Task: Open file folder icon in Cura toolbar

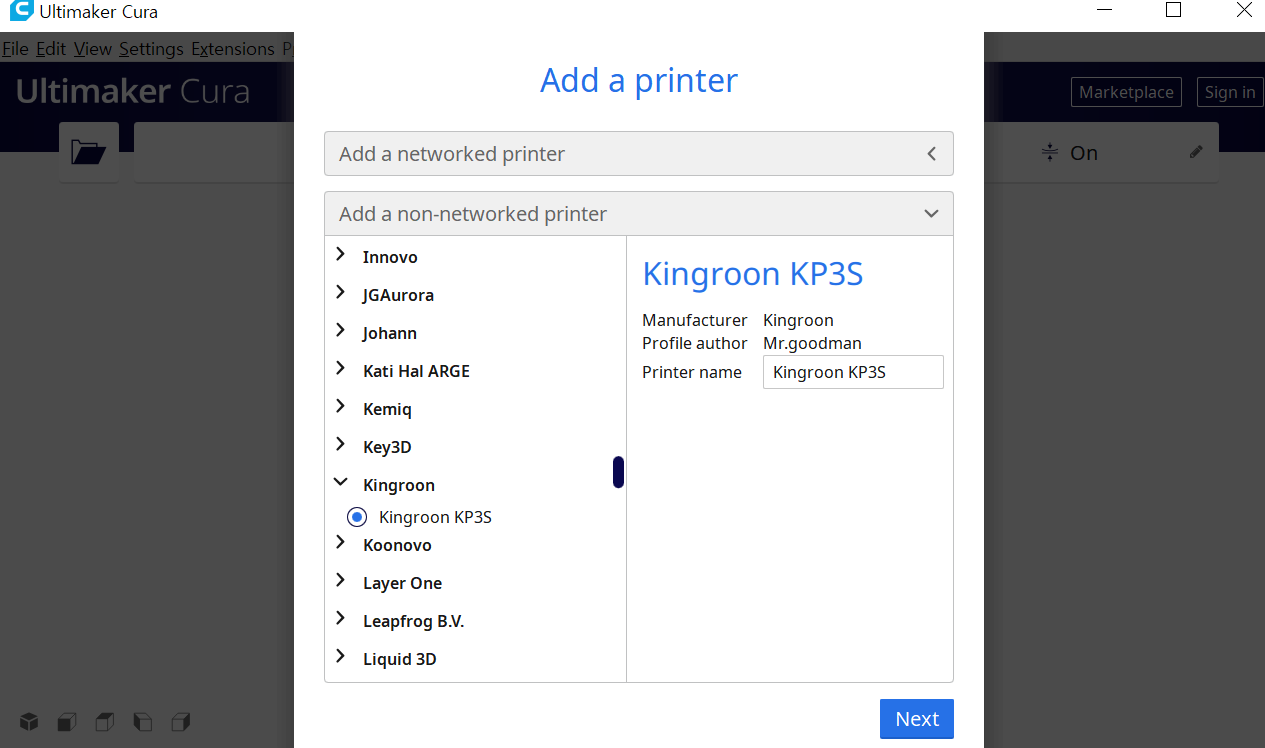Action: click(89, 152)
